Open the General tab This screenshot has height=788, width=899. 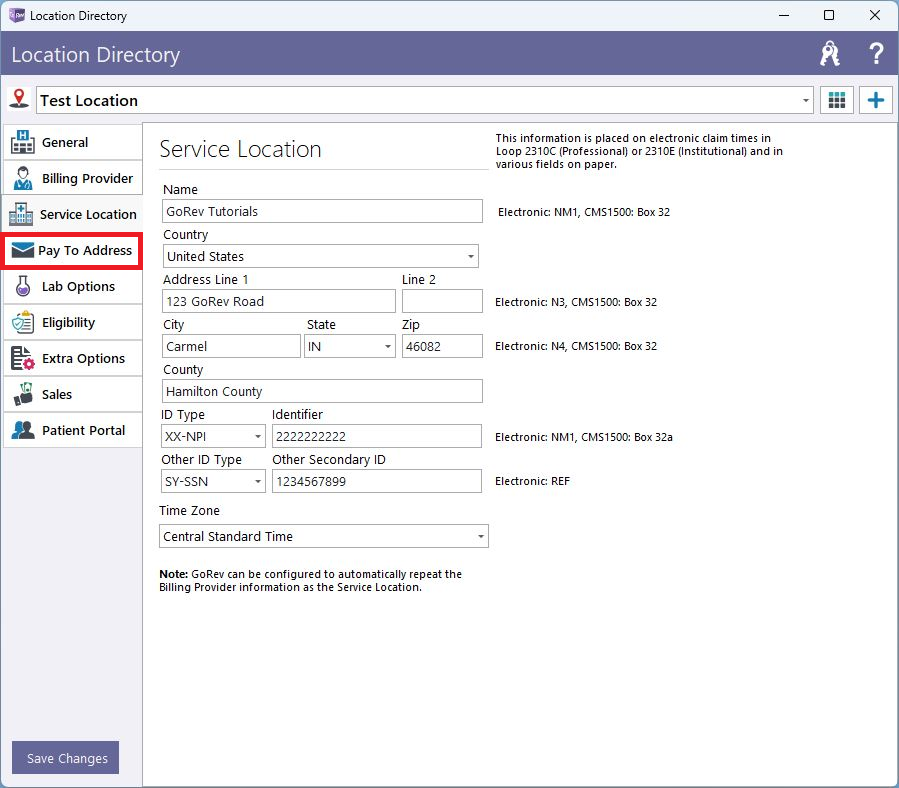click(x=73, y=142)
